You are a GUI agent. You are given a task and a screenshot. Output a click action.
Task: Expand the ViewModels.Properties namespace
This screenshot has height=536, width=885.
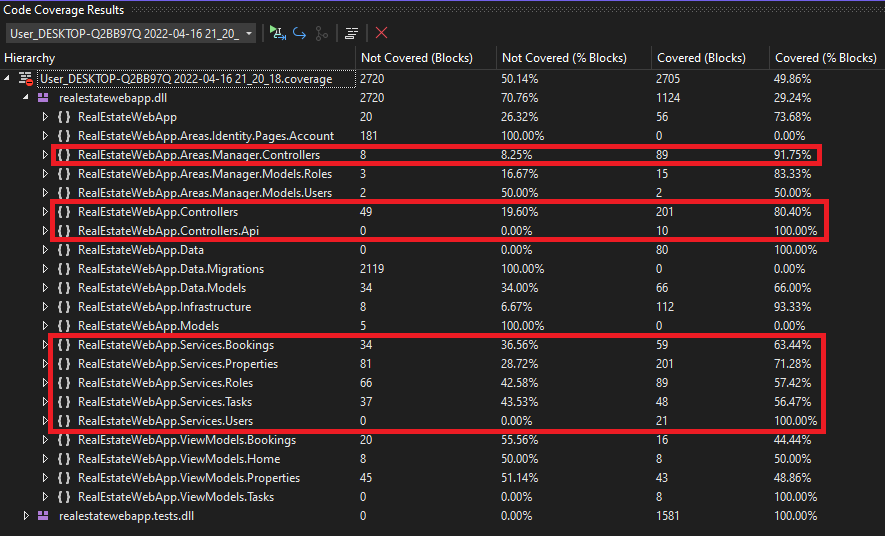(45, 478)
